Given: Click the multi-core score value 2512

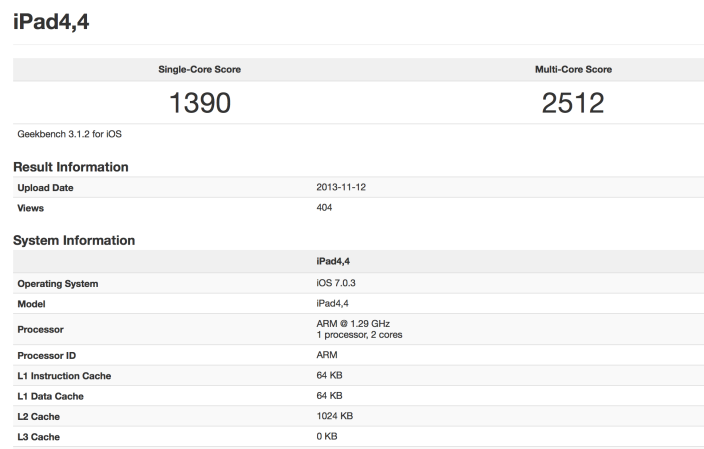Looking at the screenshot, I should tap(573, 102).
